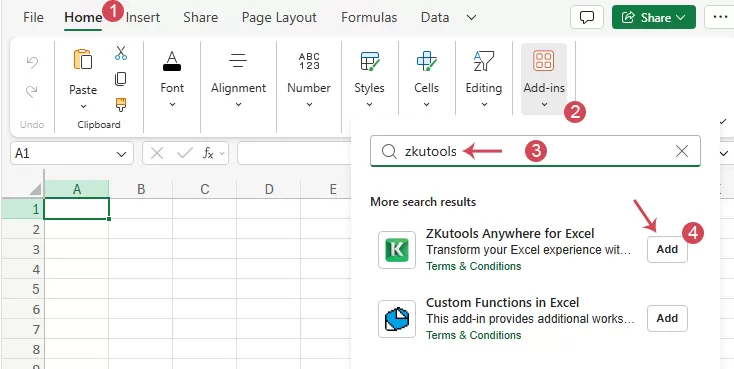
Task: Click the Custom Functions blue cube icon
Action: [397, 319]
